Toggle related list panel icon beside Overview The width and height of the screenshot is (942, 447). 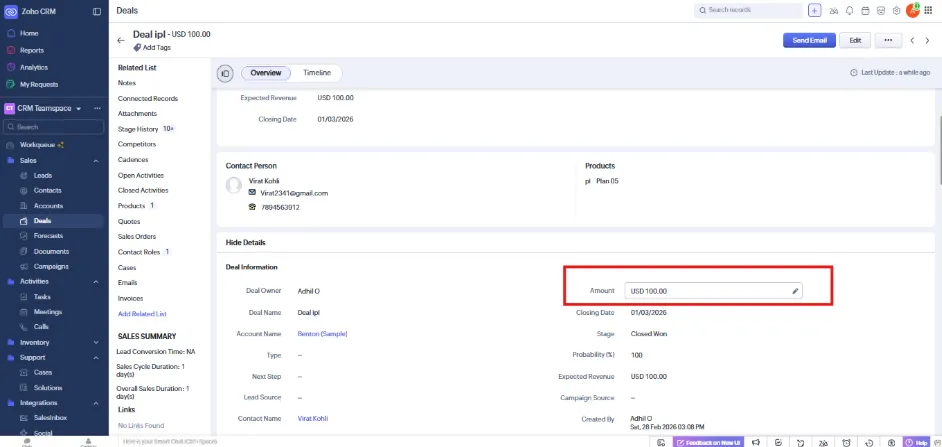(x=225, y=73)
